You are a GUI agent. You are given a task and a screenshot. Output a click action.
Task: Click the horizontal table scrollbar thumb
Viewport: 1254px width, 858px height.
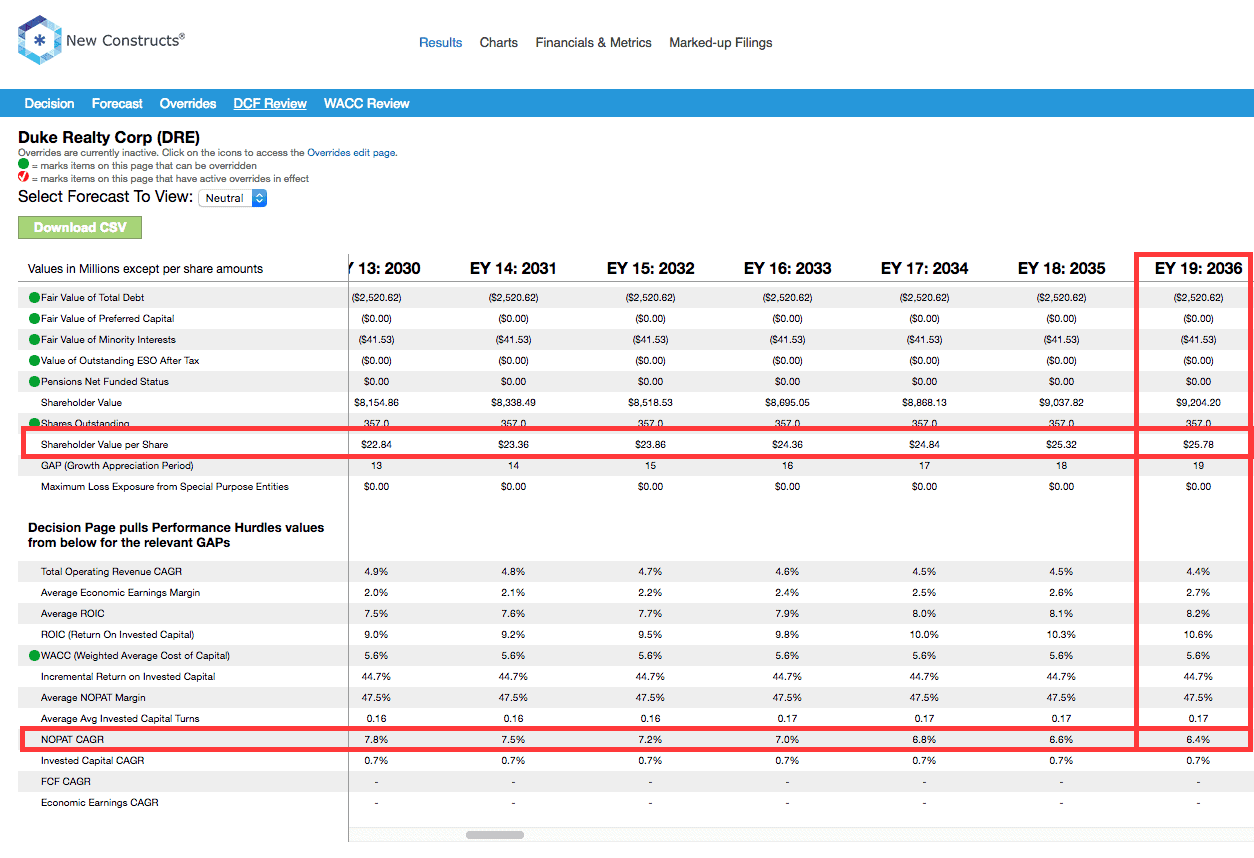point(495,834)
